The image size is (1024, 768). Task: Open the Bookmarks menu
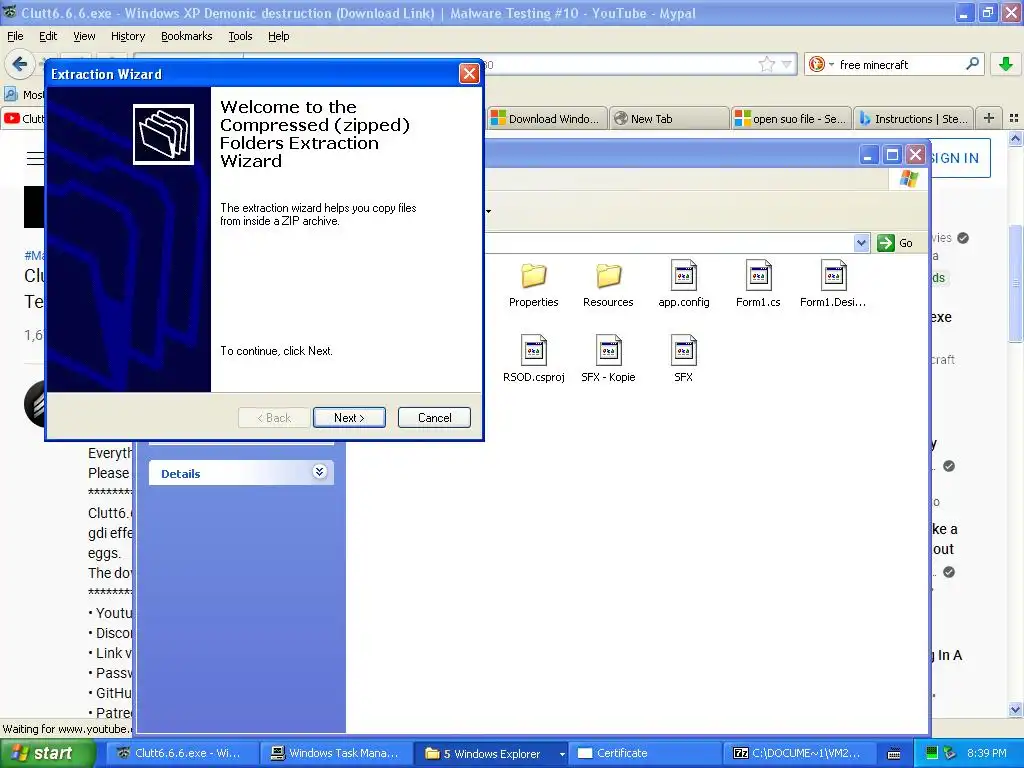pyautogui.click(x=187, y=36)
